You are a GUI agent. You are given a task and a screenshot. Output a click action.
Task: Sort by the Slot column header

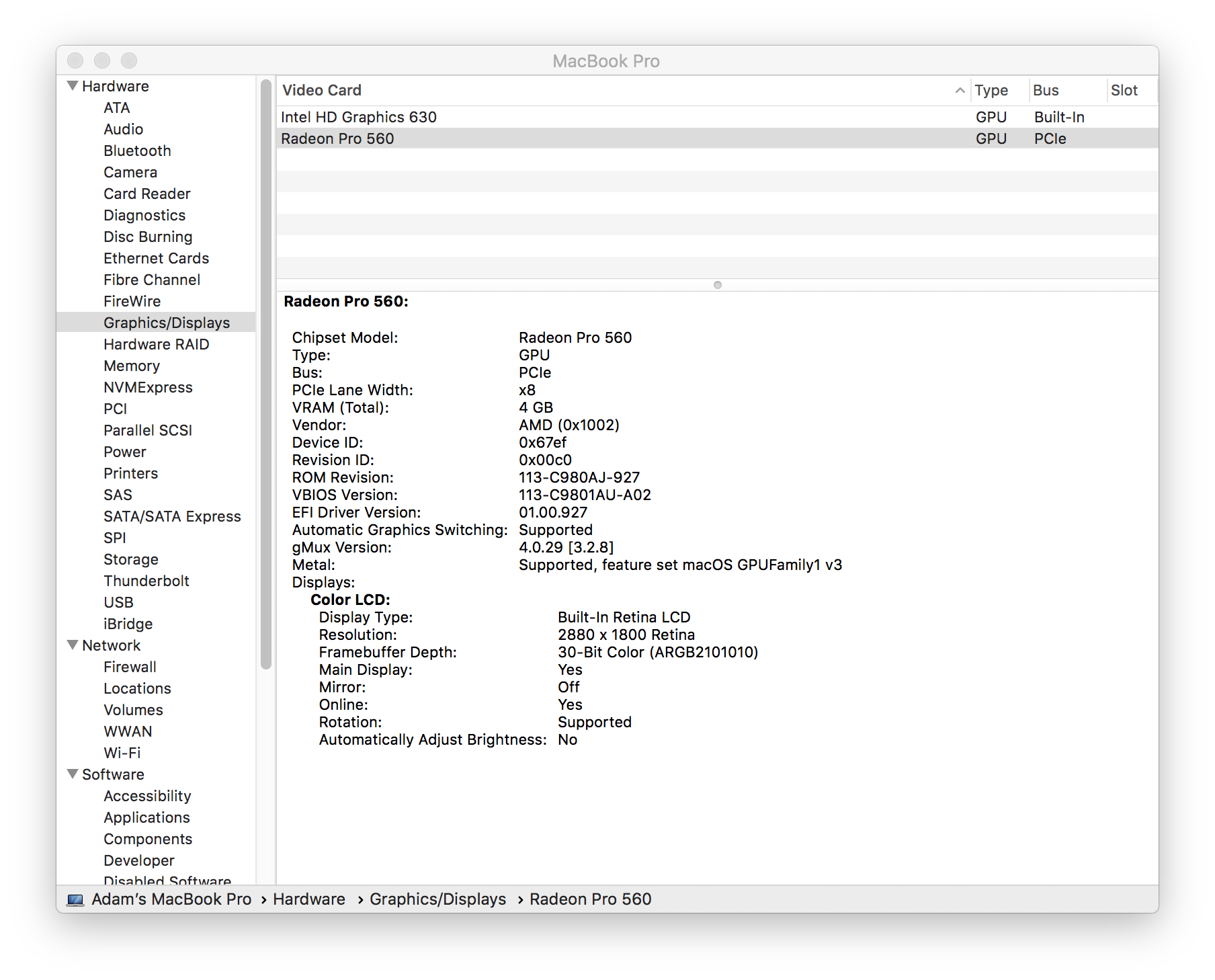(x=1132, y=90)
